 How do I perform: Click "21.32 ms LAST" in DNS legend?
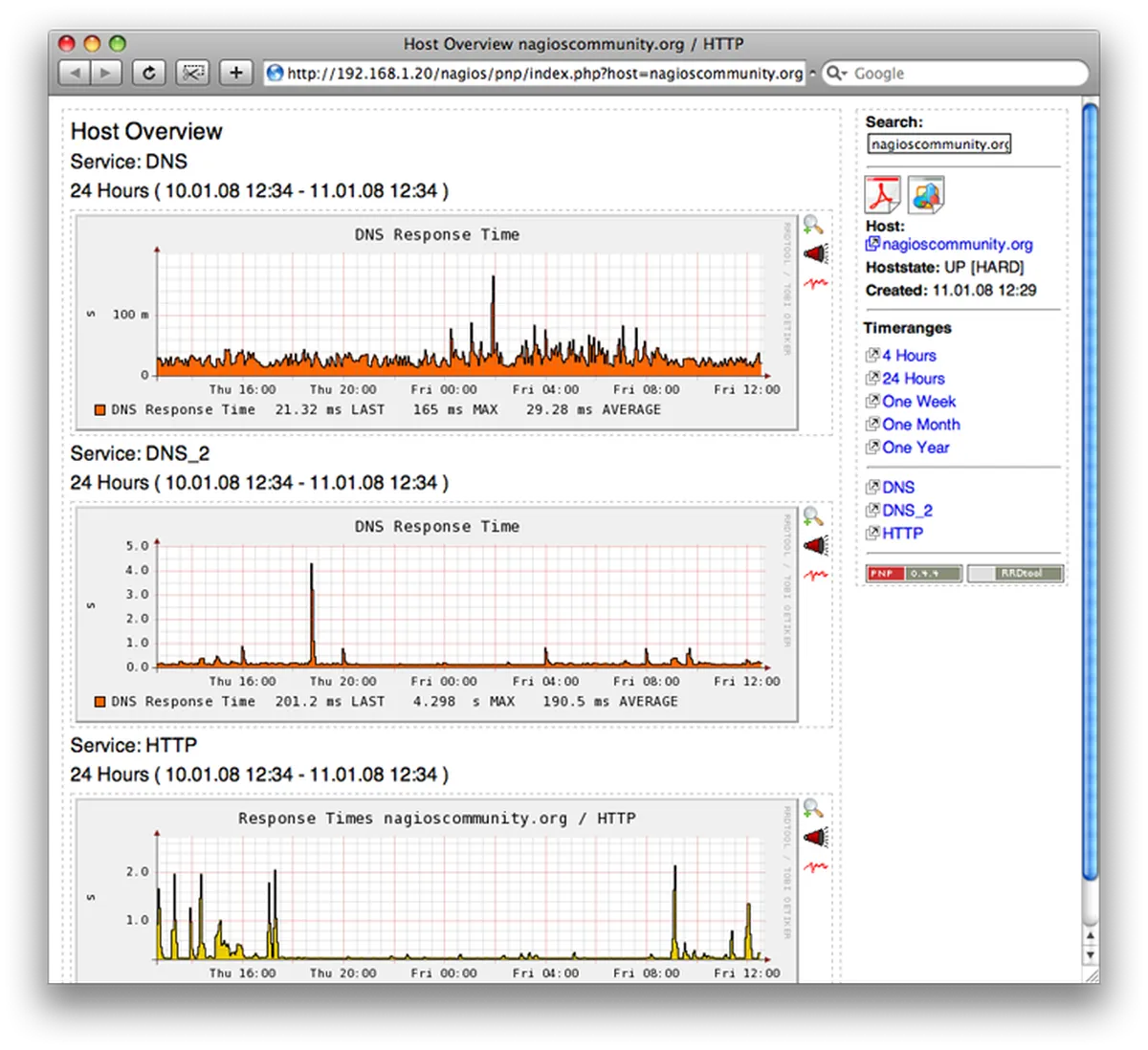330,410
